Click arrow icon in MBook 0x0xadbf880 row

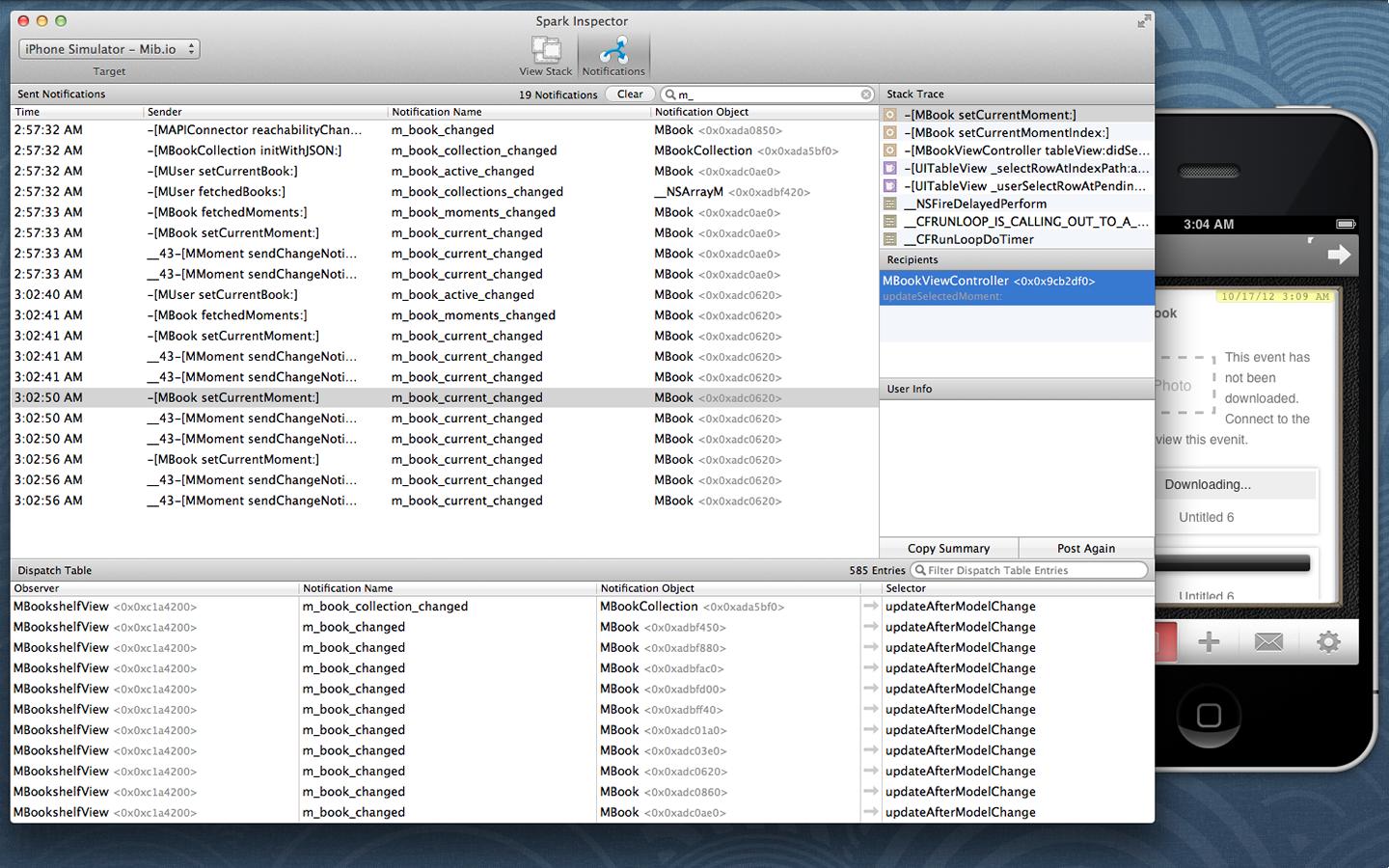[x=871, y=648]
